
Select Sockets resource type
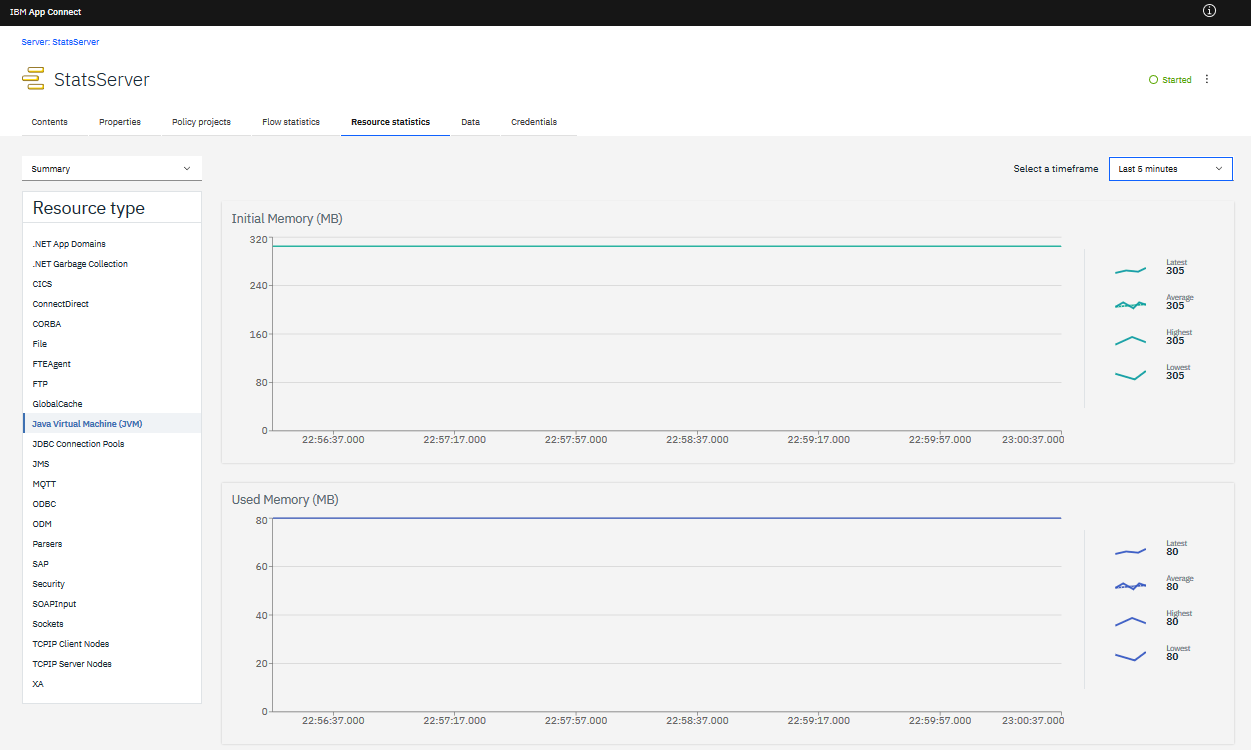[x=112, y=624]
